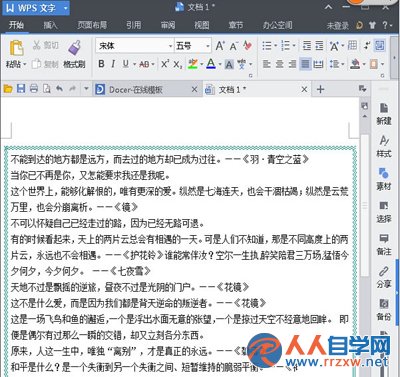Open the 办公空间 ribbon tab
The height and width of the screenshot is (377, 400).
coord(277,25)
